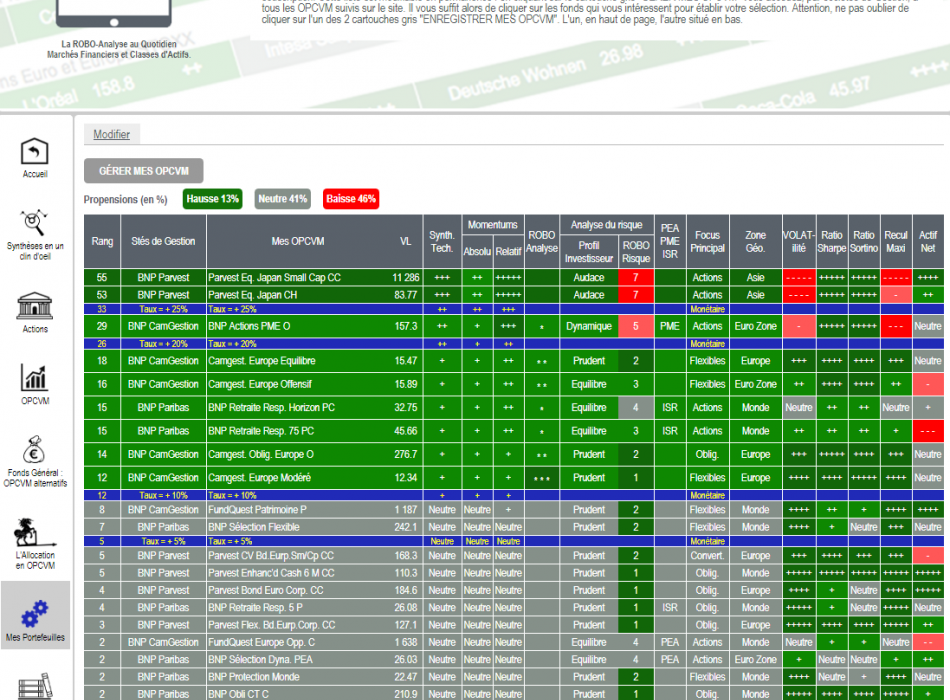Click Momentums Absolu column header

(477, 251)
